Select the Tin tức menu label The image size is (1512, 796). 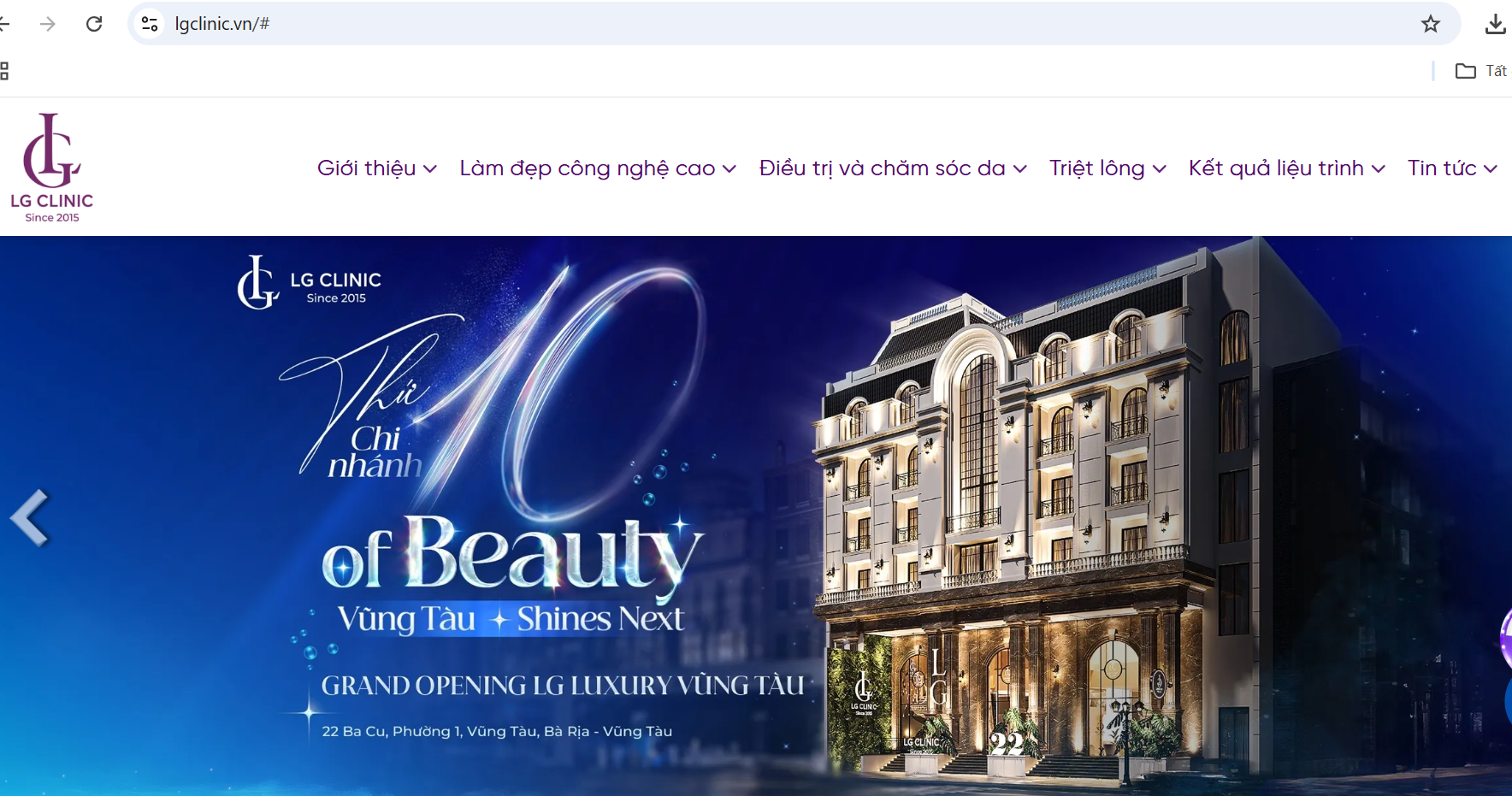click(1442, 168)
